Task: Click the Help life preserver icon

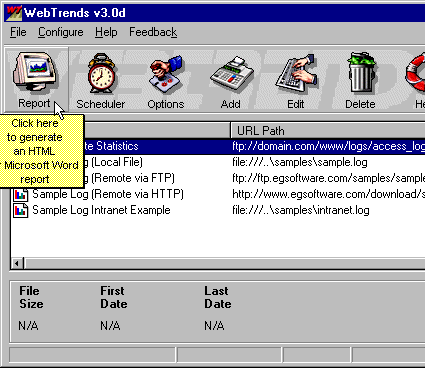Action: [415, 74]
